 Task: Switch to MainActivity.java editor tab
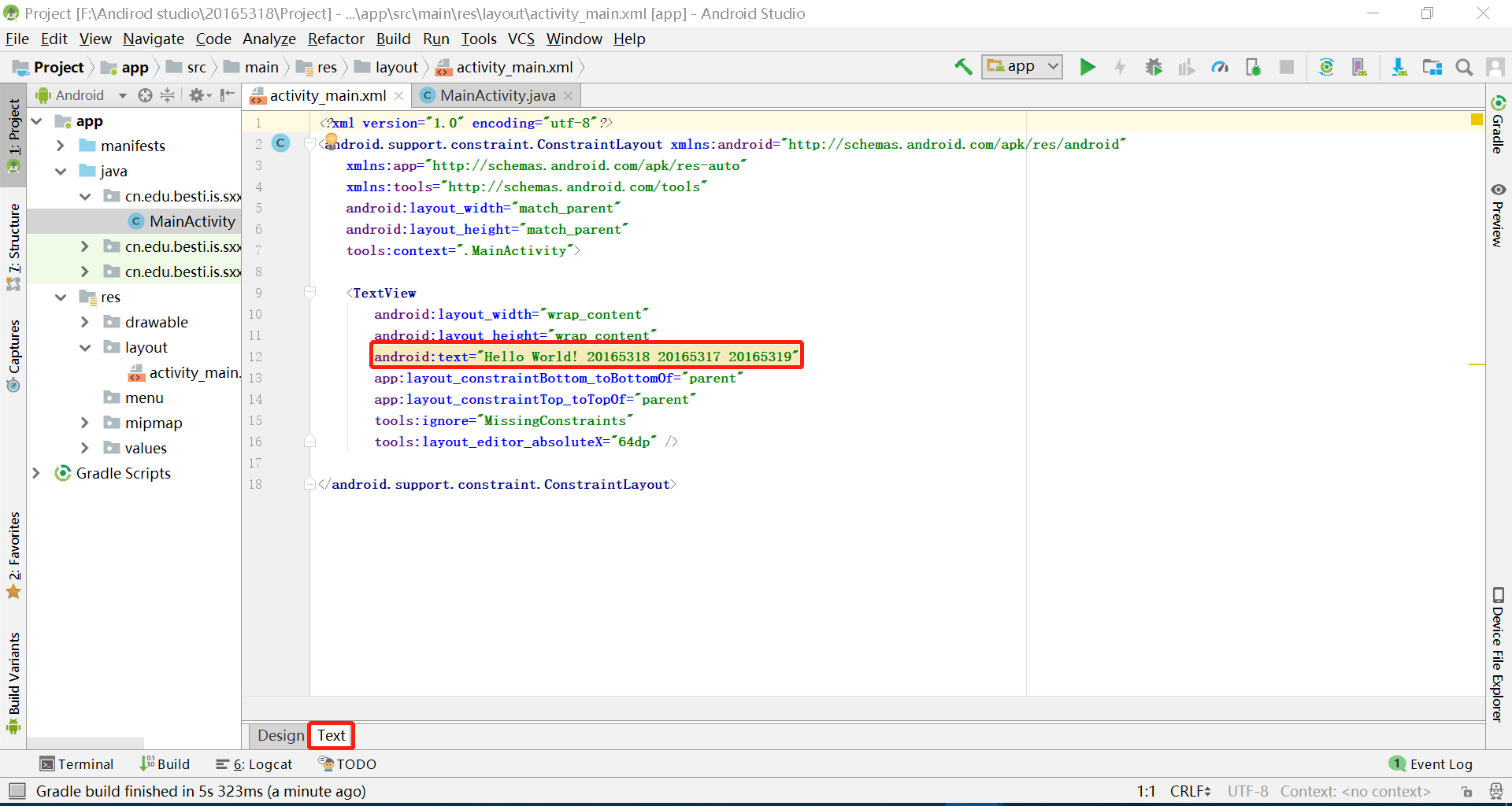click(497, 95)
